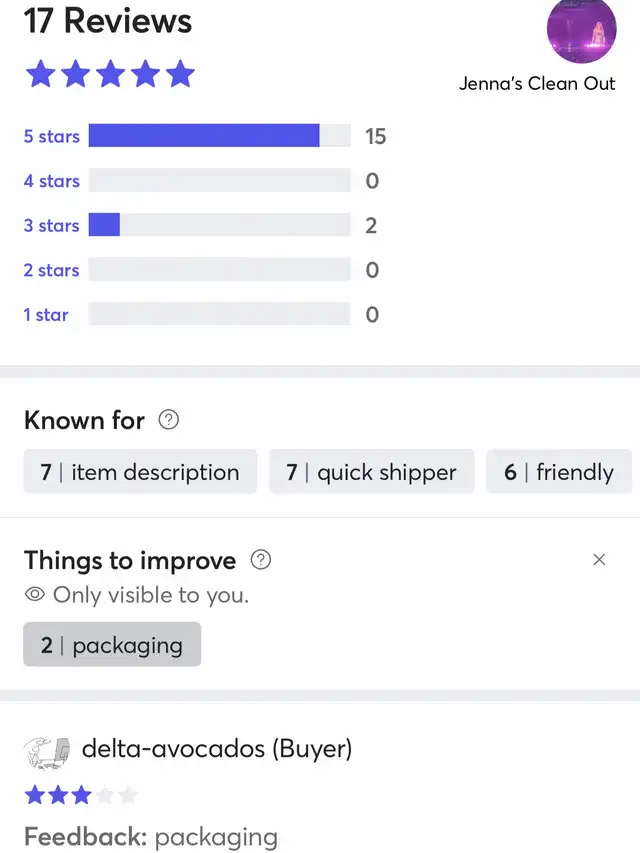
Task: Click the five-star overall rating
Action: (x=110, y=75)
